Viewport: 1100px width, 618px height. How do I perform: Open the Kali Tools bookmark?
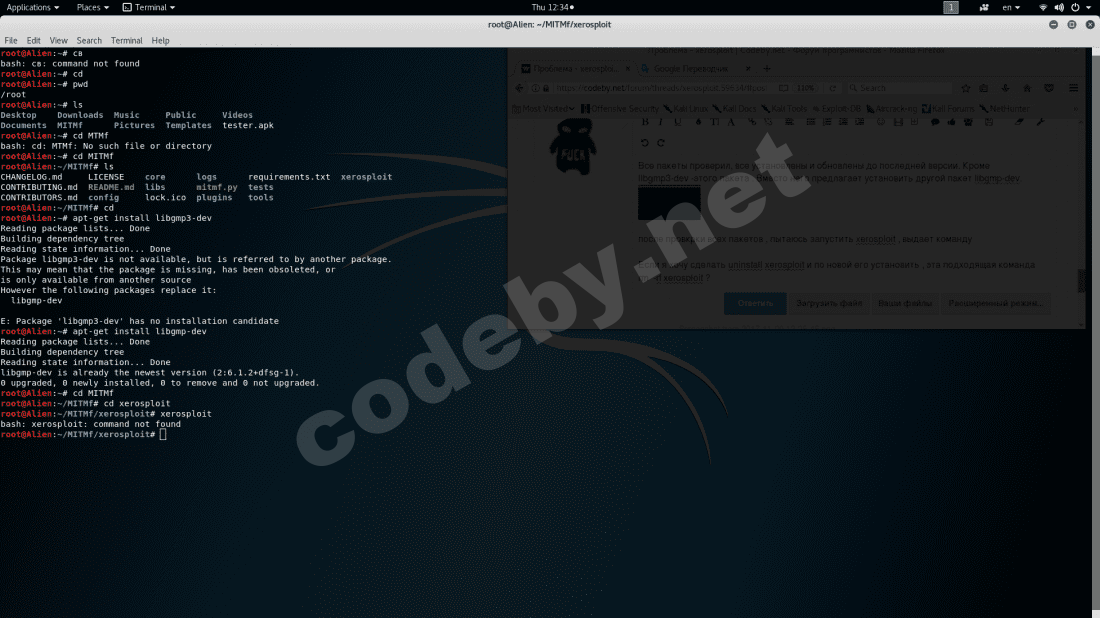tap(784, 109)
